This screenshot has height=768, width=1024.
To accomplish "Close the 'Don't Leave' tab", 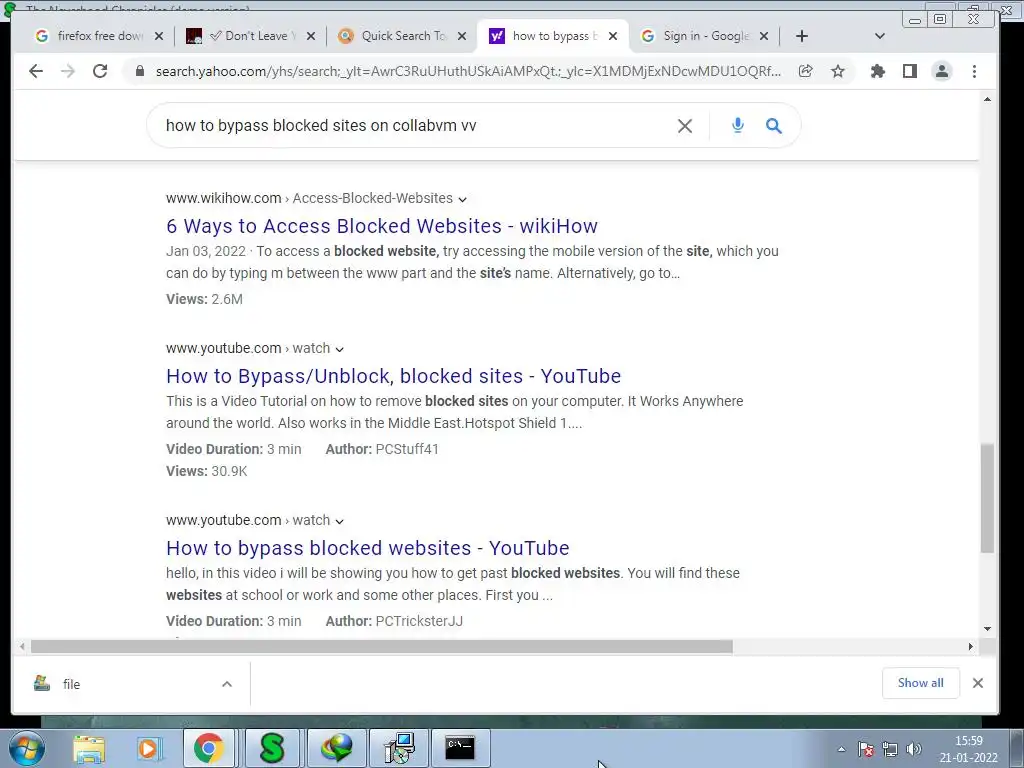I will [311, 36].
